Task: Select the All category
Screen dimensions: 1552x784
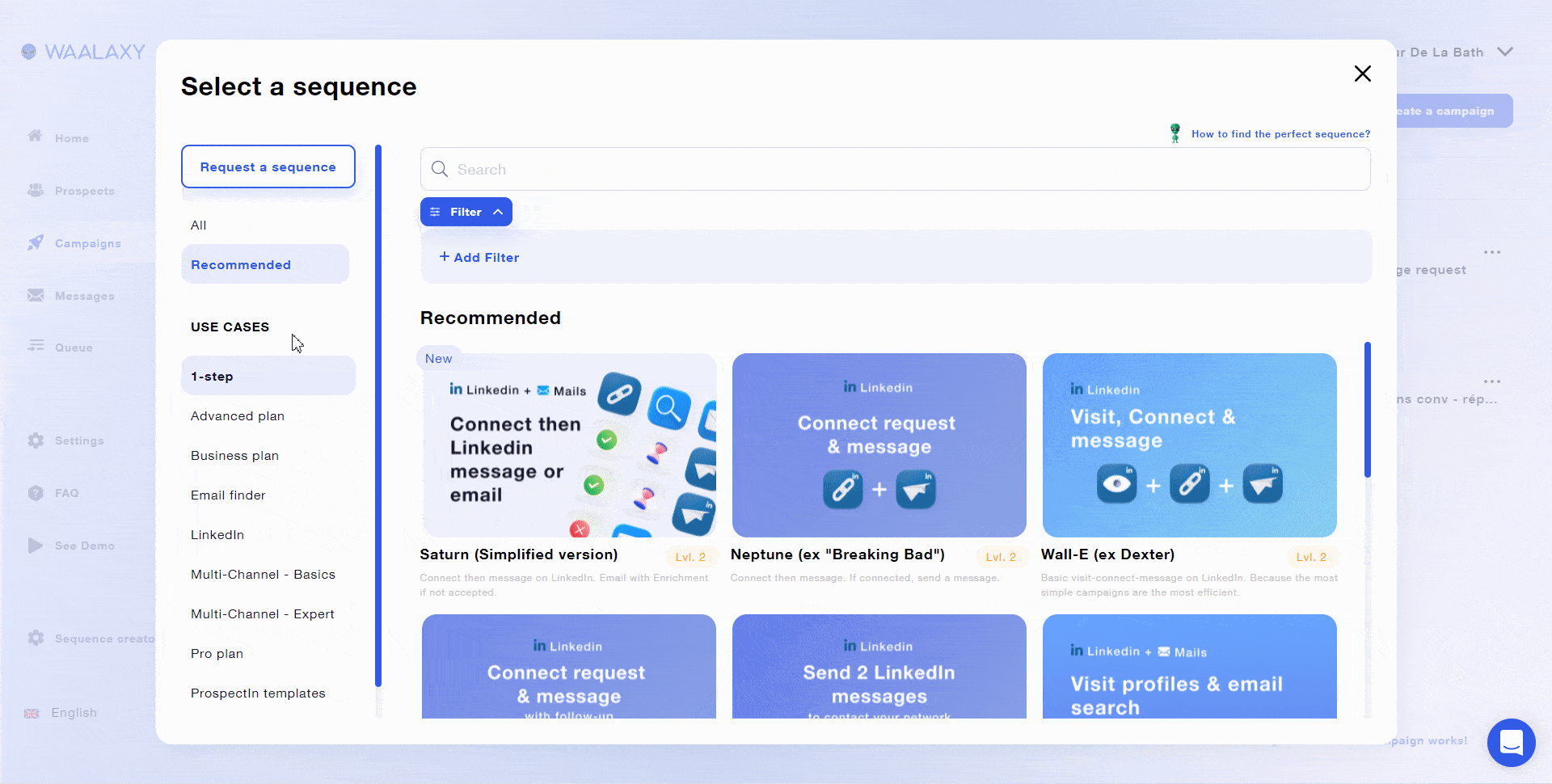Action: (x=198, y=226)
